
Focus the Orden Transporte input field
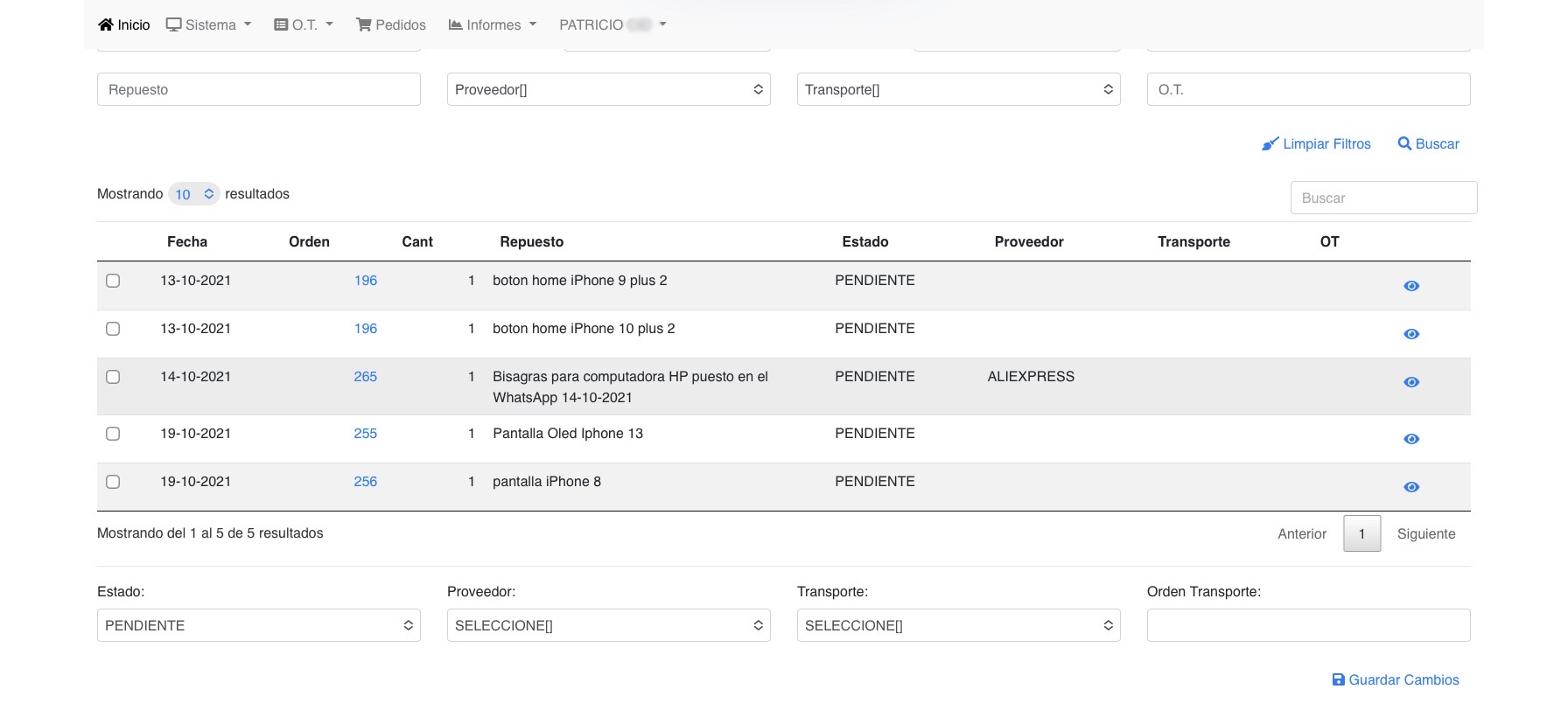[x=1309, y=625]
